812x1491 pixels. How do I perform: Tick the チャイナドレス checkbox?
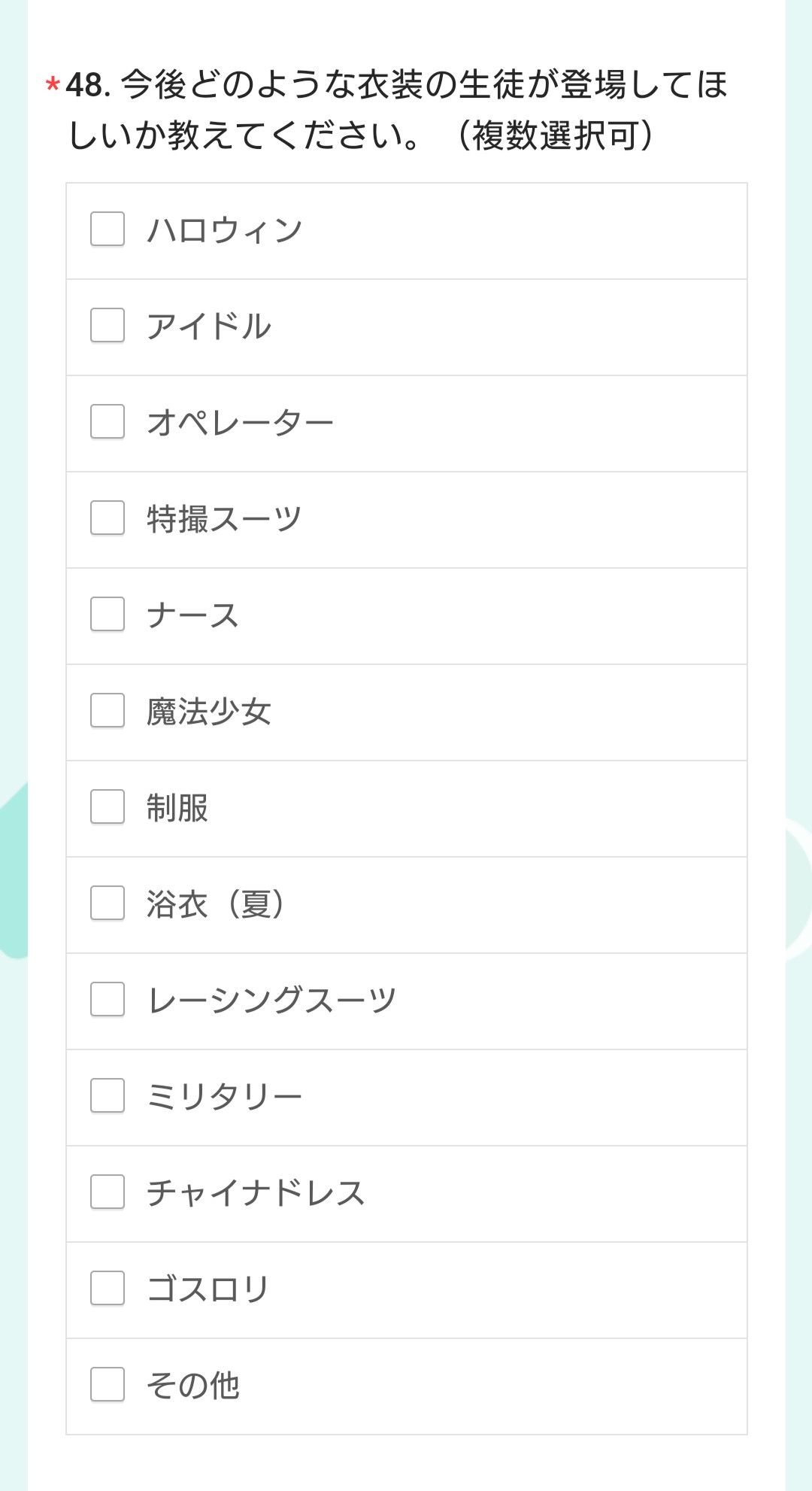tap(108, 1192)
